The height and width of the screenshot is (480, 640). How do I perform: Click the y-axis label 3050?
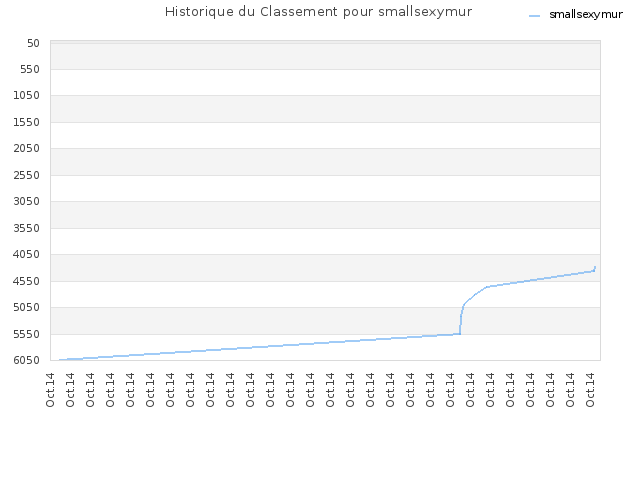27,201
